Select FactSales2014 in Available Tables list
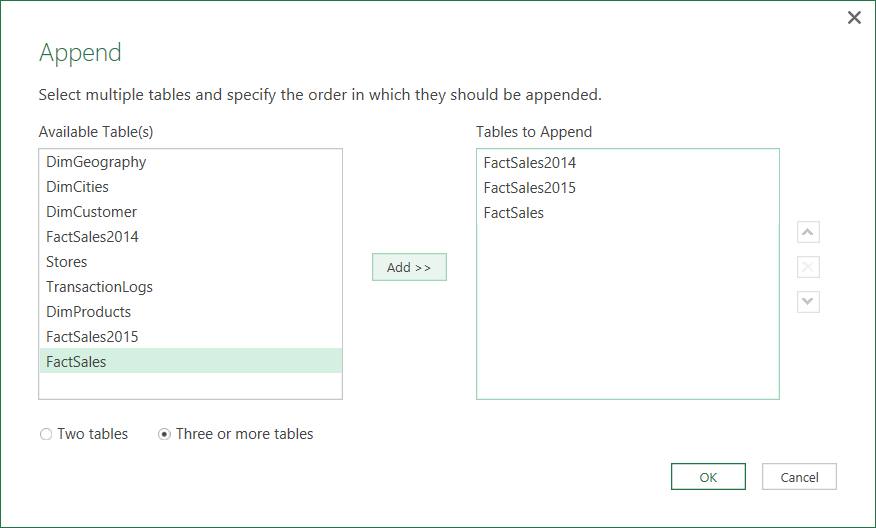This screenshot has height=528, width=876. point(93,237)
